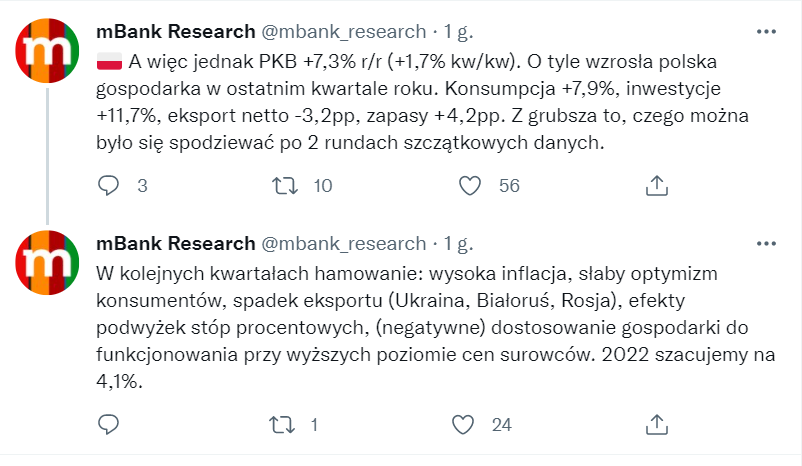802x466 pixels.
Task: Open second tweet's '1 g.' timestamp
Action: 458,244
